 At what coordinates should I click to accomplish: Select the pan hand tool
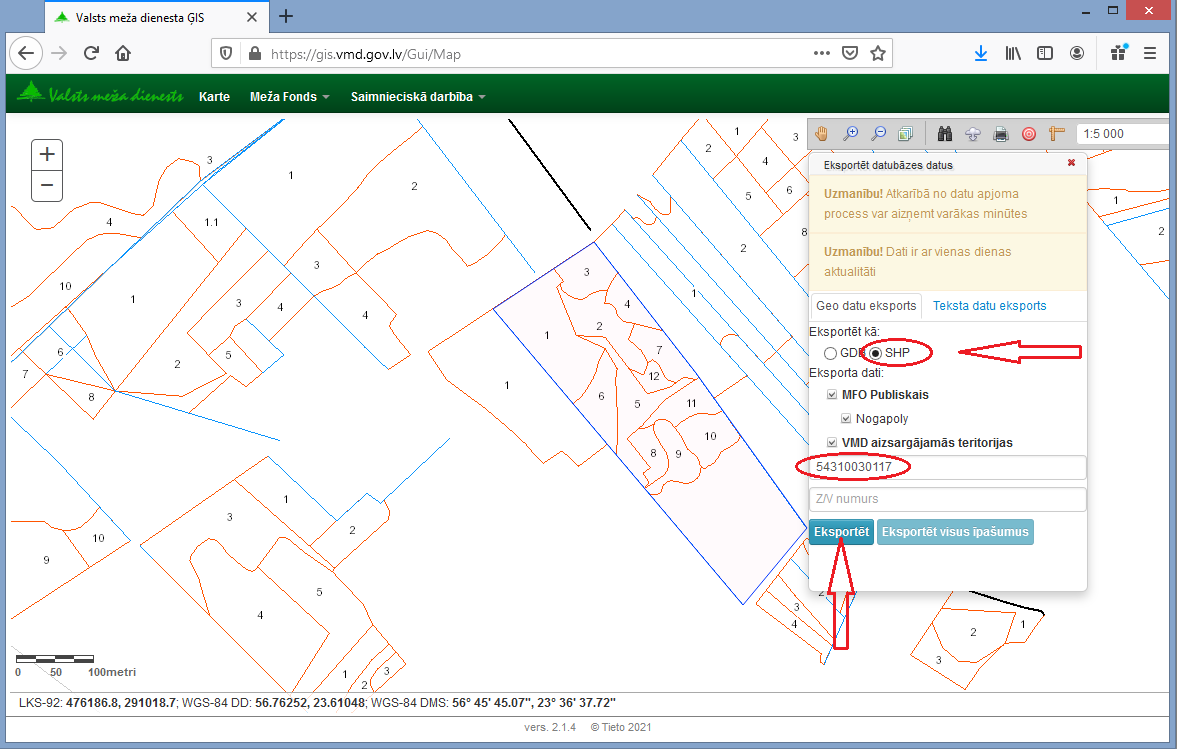tap(822, 133)
